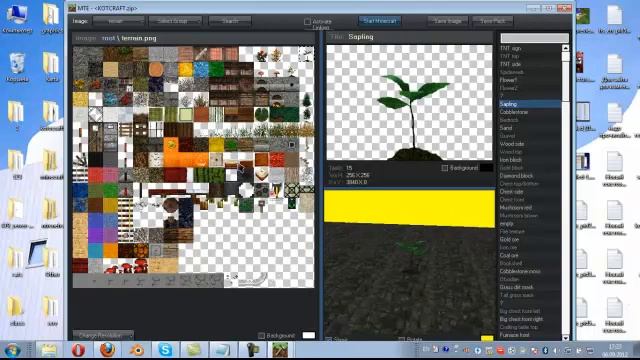Screen dimensions: 640x360
Task: Open Skype from taskbar
Action: [165, 350]
